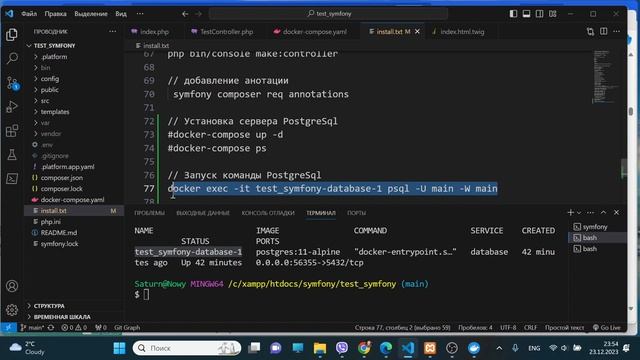Screen dimensions: 640x360
Task: Open the customize layout icon
Action: coord(553,14)
